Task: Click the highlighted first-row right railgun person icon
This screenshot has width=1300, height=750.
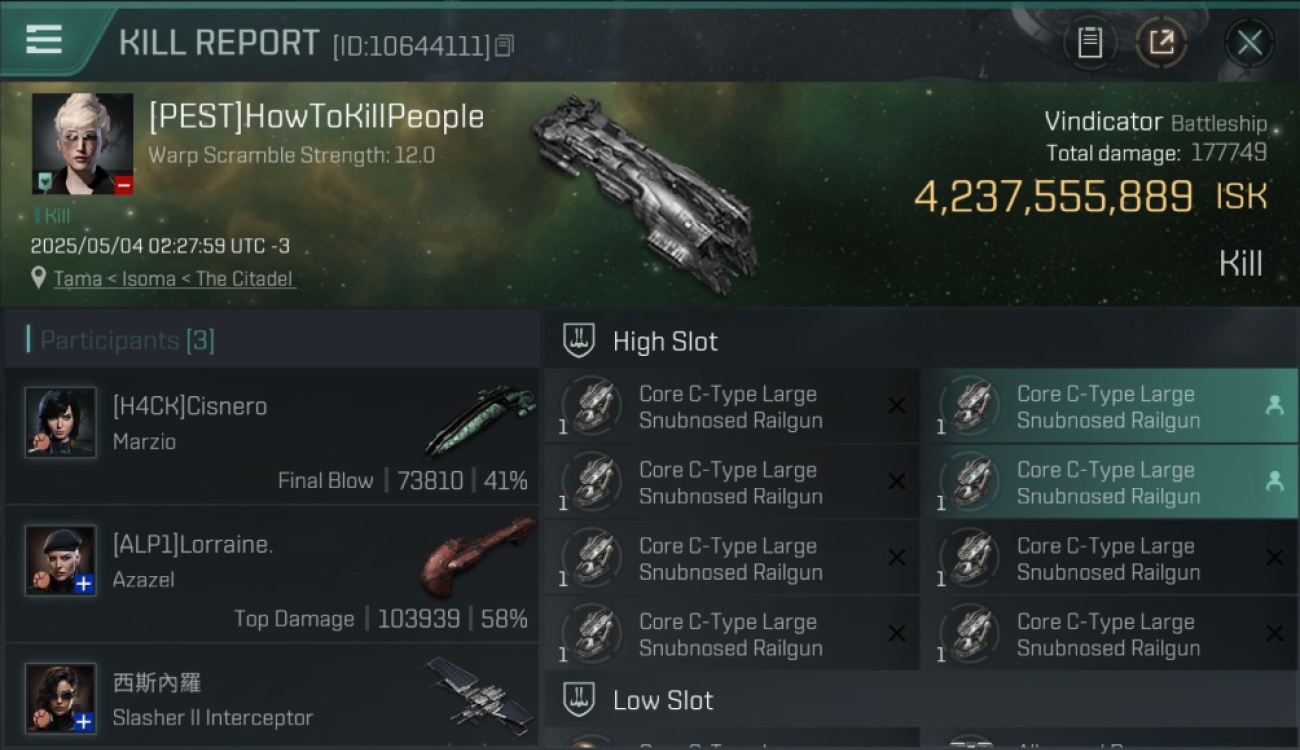Action: tap(1275, 405)
